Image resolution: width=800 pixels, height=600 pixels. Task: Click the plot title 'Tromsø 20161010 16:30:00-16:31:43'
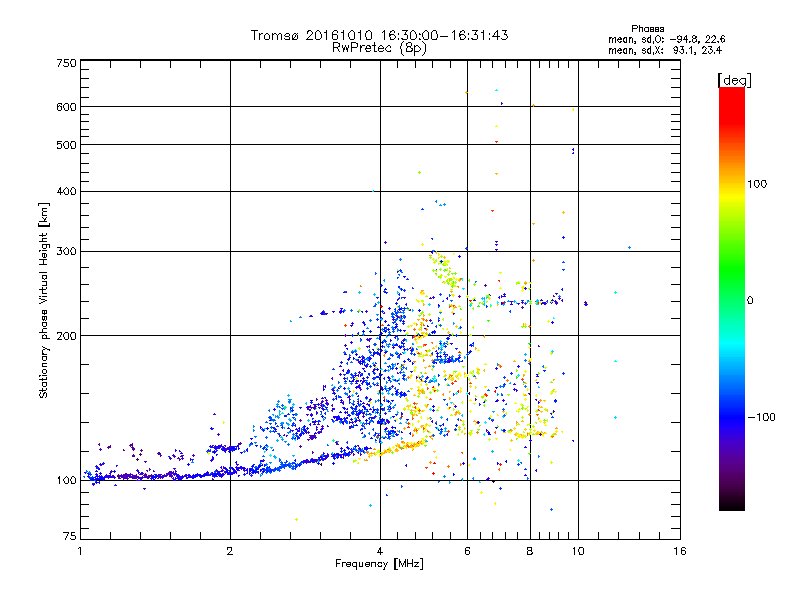click(x=379, y=35)
